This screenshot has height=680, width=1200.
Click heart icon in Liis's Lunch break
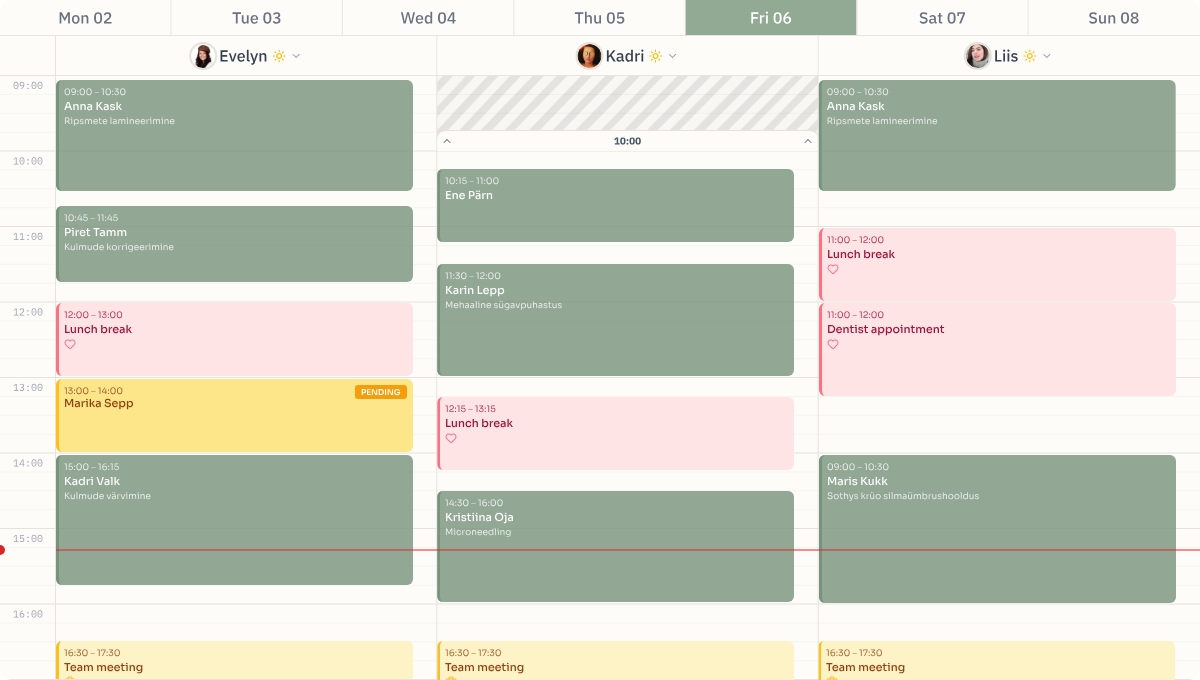[833, 269]
